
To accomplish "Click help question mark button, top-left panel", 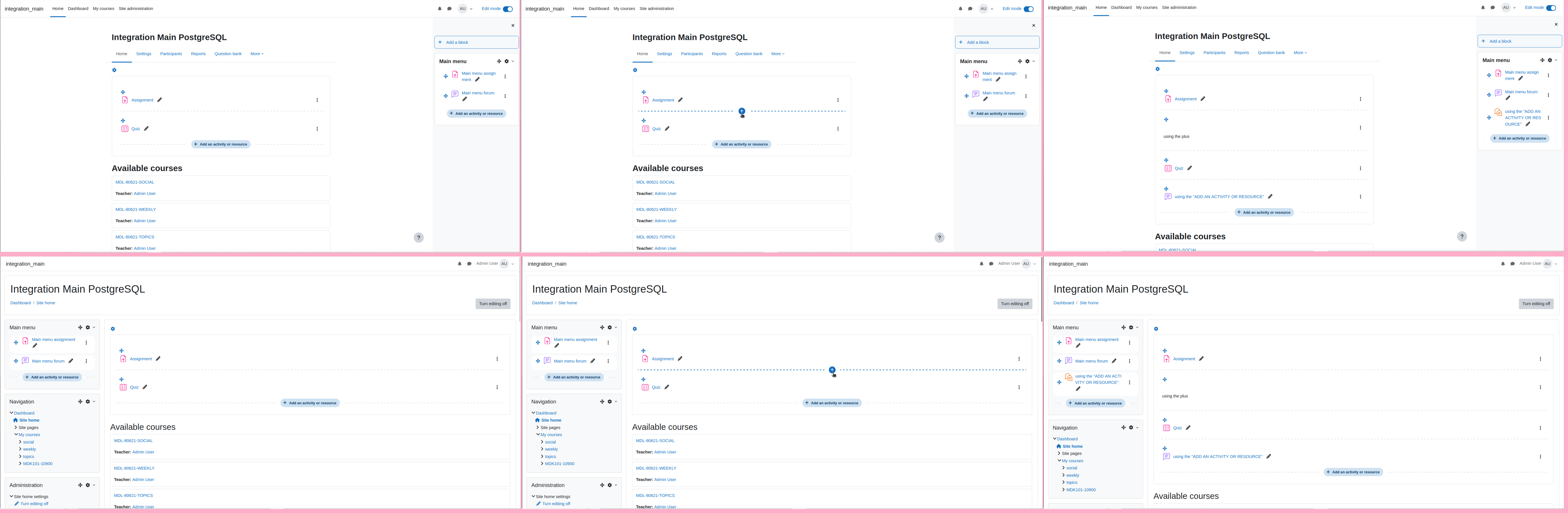I will (x=419, y=238).
